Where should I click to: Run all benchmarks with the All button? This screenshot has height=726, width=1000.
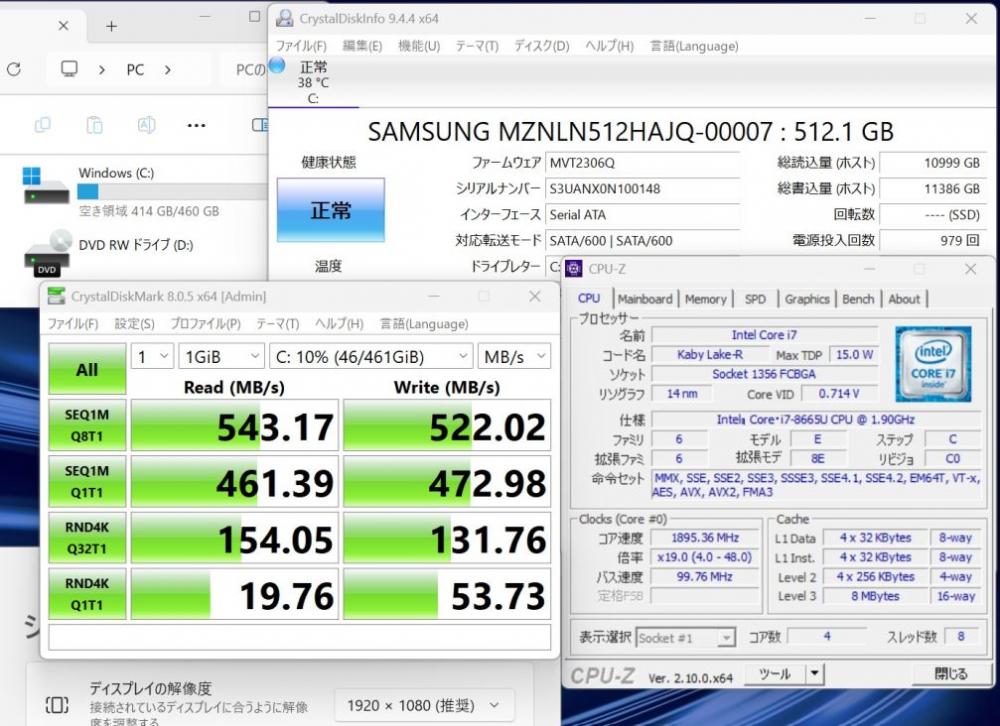[x=87, y=369]
